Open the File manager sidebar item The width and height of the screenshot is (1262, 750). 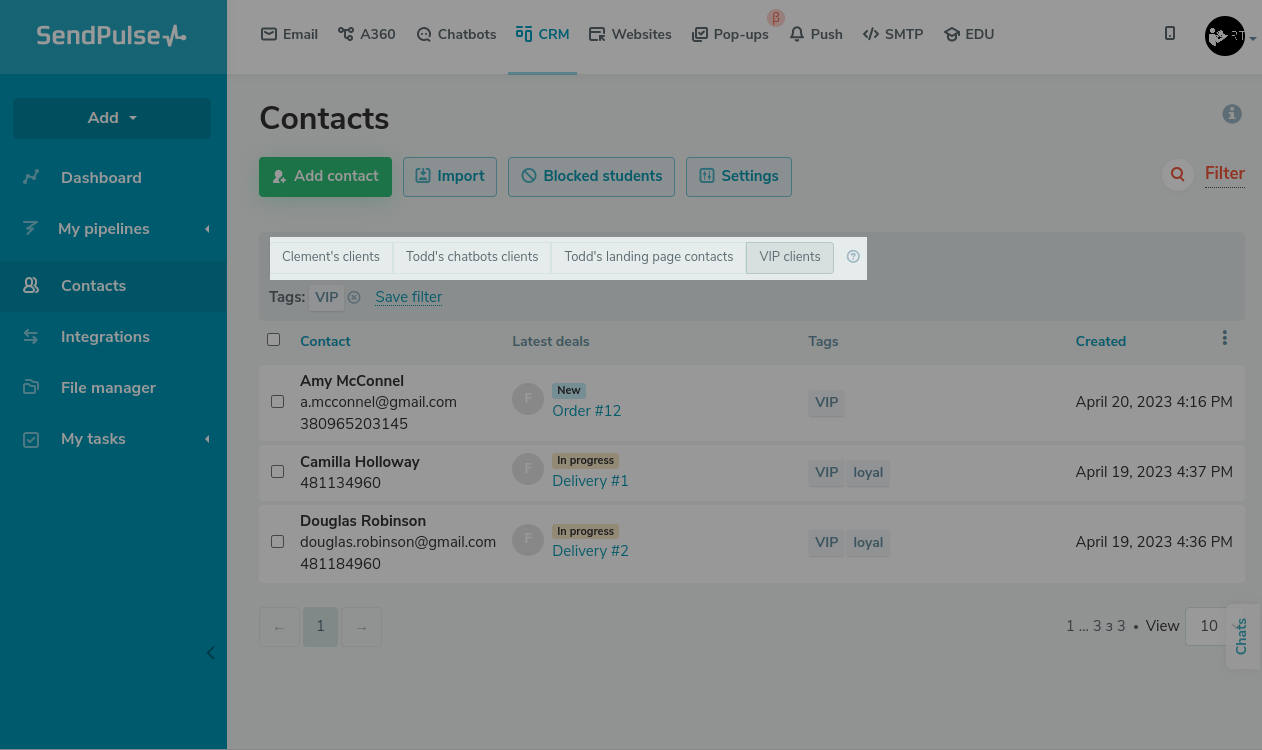(x=108, y=388)
